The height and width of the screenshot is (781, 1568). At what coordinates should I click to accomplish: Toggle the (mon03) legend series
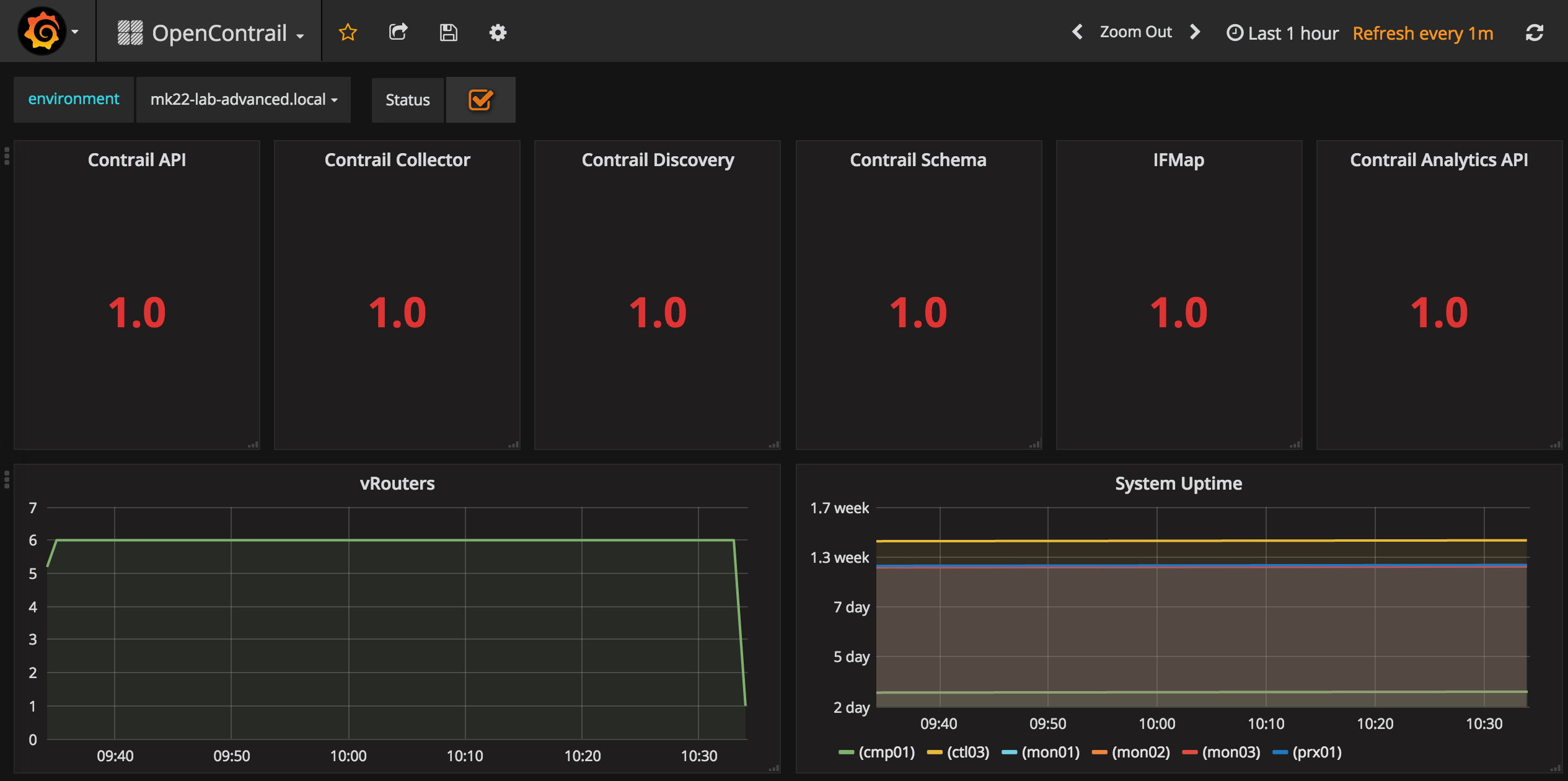coord(1231,752)
